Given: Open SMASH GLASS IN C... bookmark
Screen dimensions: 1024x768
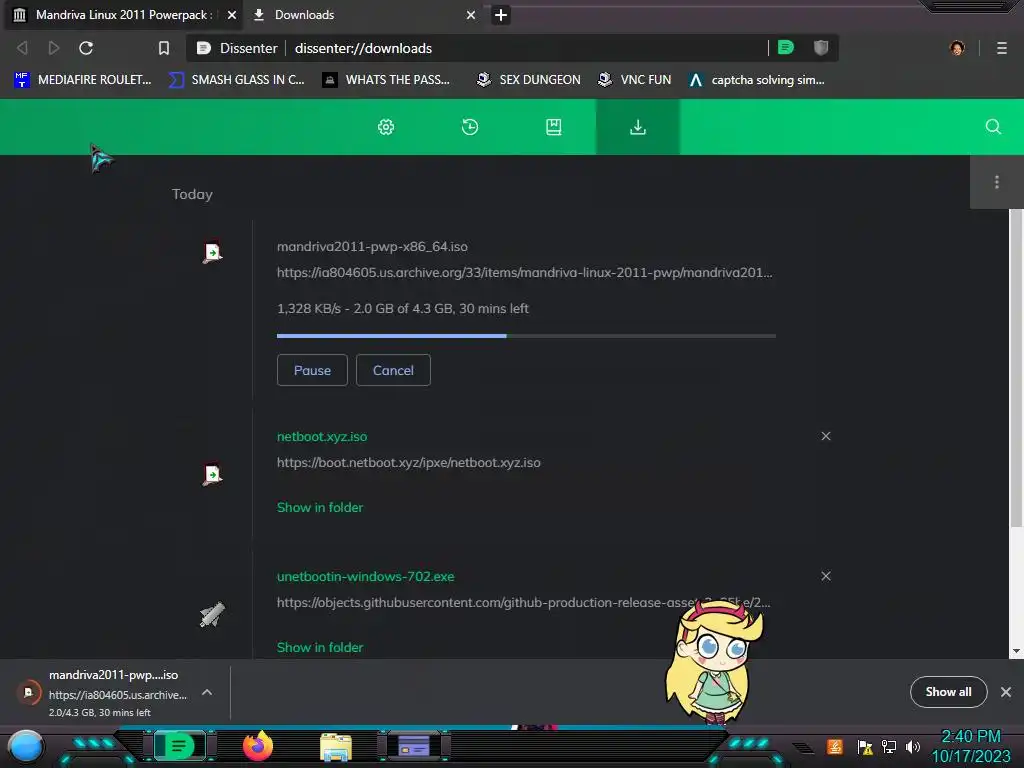Looking at the screenshot, I should pos(236,80).
